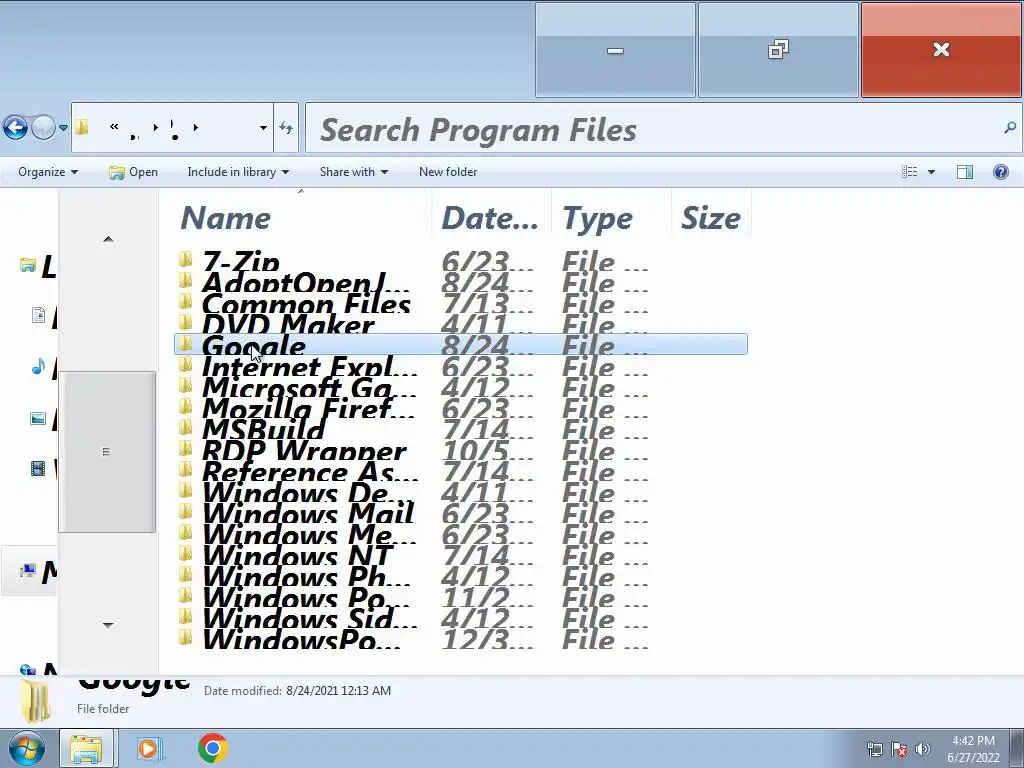This screenshot has width=1024, height=768.
Task: Refresh the folder view
Action: point(286,128)
